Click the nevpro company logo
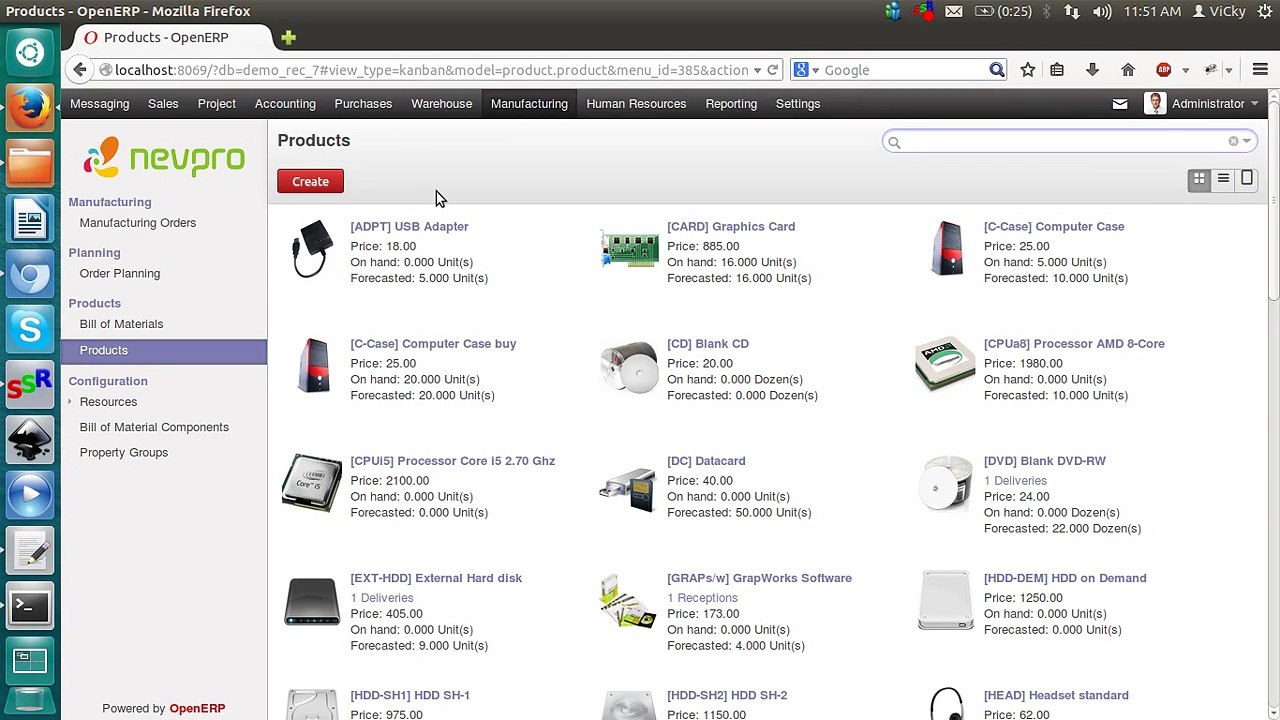The height and width of the screenshot is (720, 1280). 164,157
